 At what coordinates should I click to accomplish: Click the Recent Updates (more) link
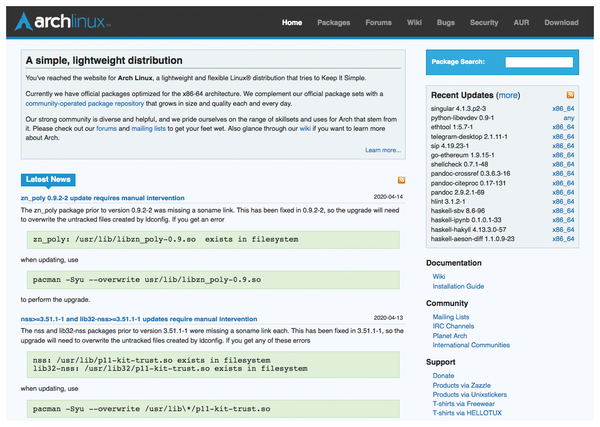[508, 95]
